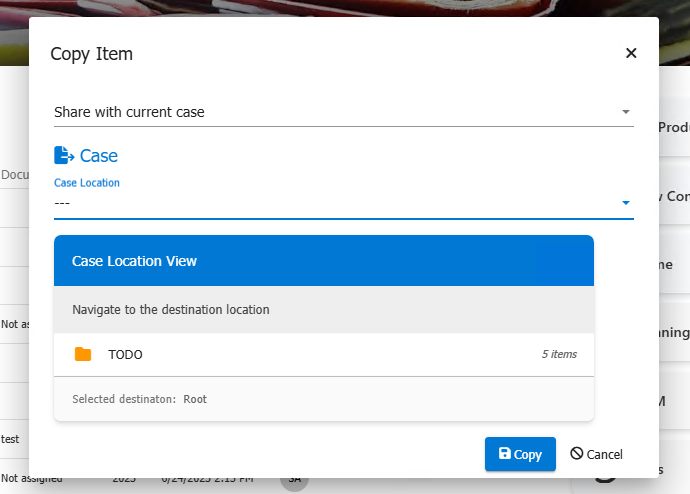The height and width of the screenshot is (494, 690).
Task: Click the Case Location View header
Action: (324, 261)
